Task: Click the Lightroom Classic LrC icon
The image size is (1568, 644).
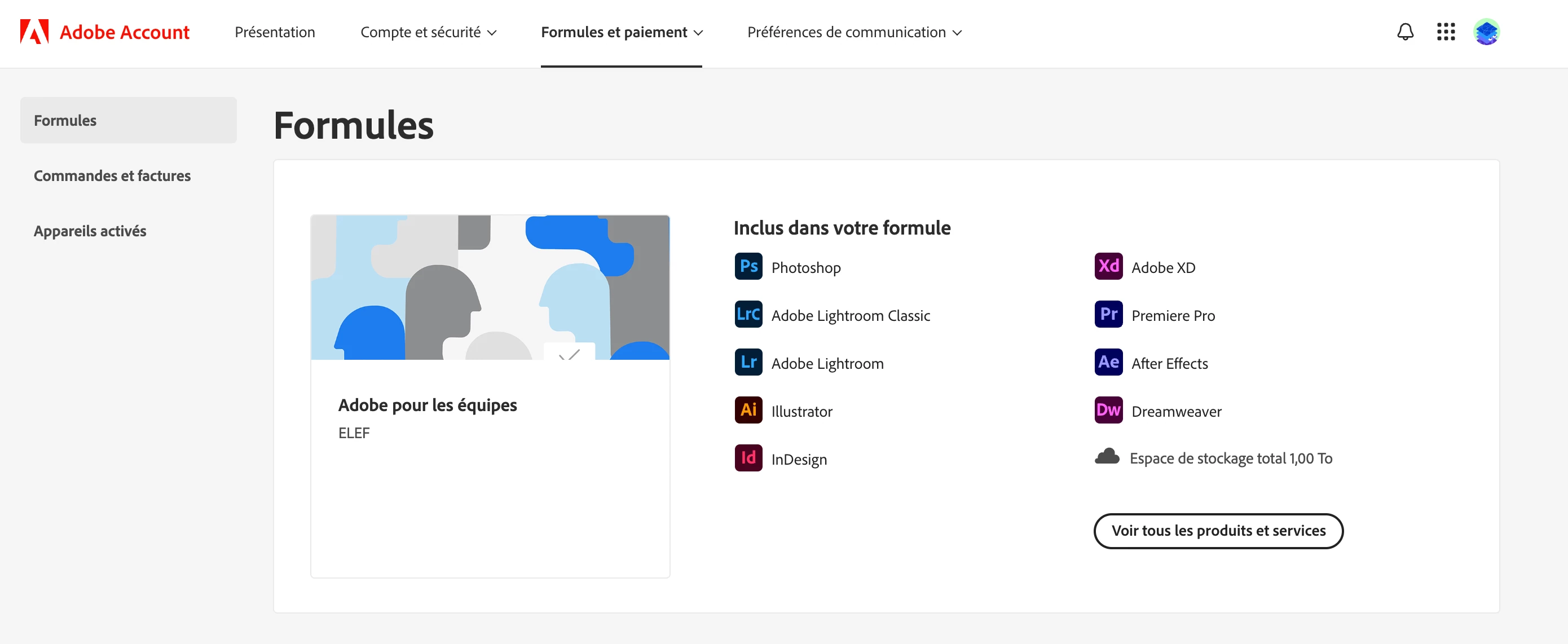Action: pos(748,314)
